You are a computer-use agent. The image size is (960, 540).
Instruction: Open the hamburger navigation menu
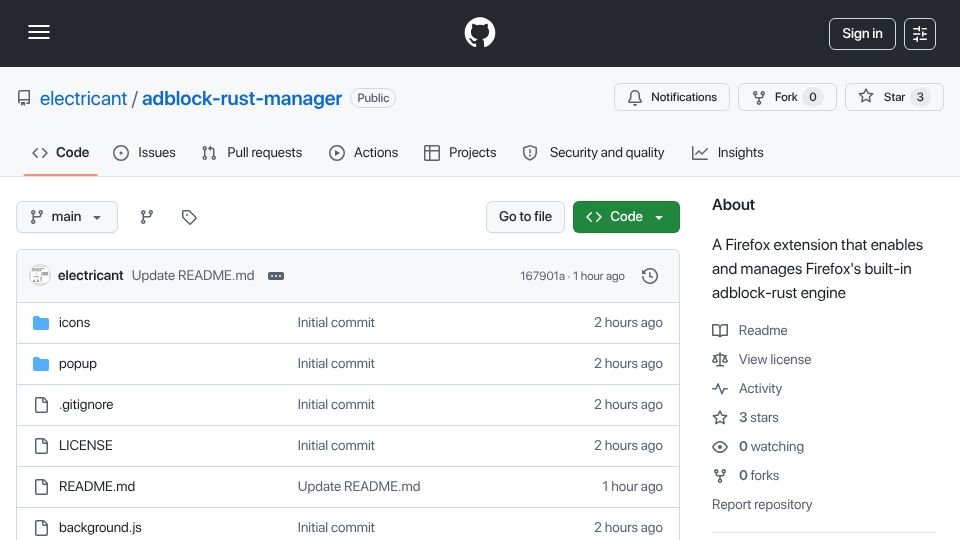[39, 32]
